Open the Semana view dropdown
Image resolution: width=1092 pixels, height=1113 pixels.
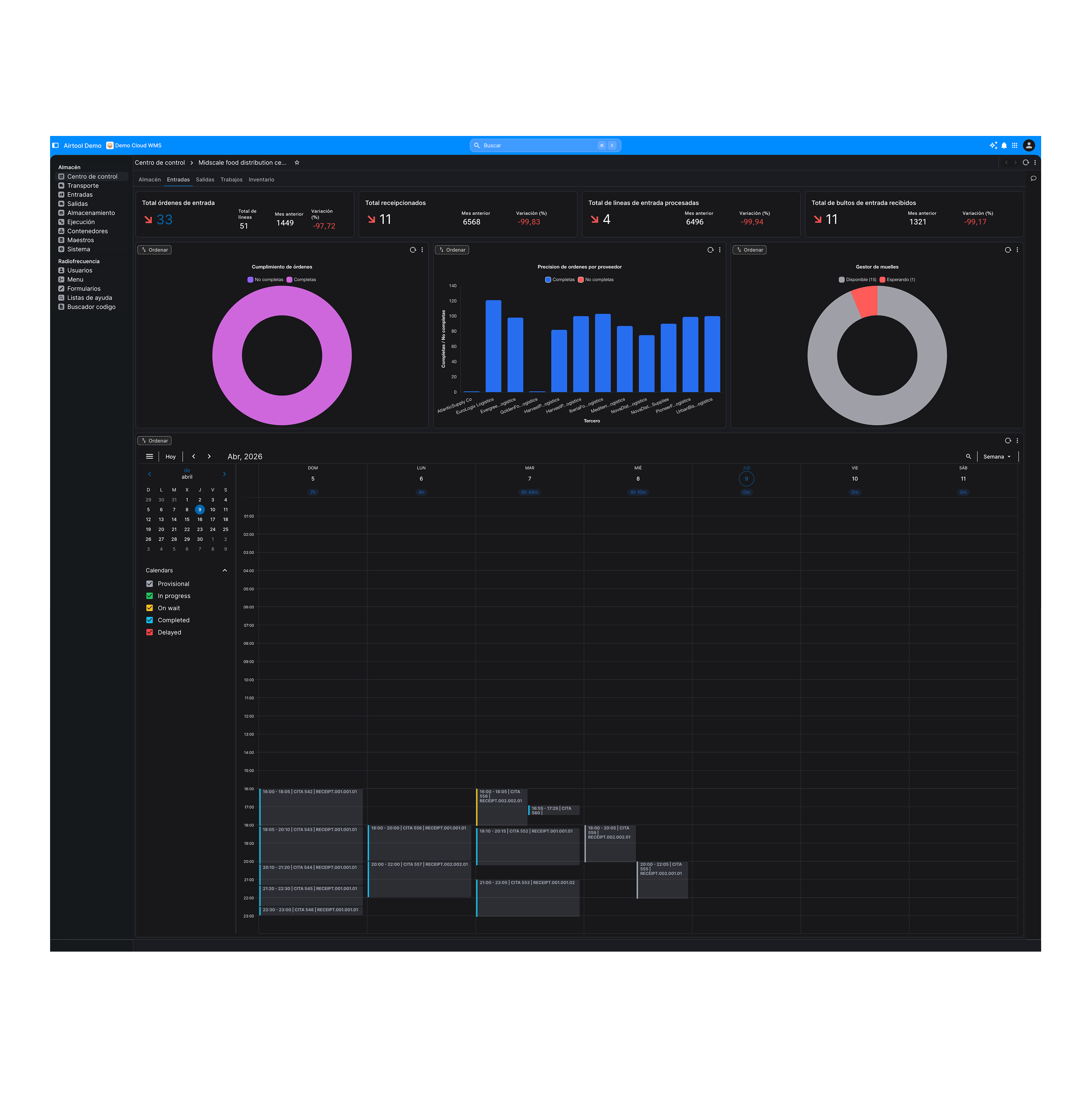pos(997,457)
